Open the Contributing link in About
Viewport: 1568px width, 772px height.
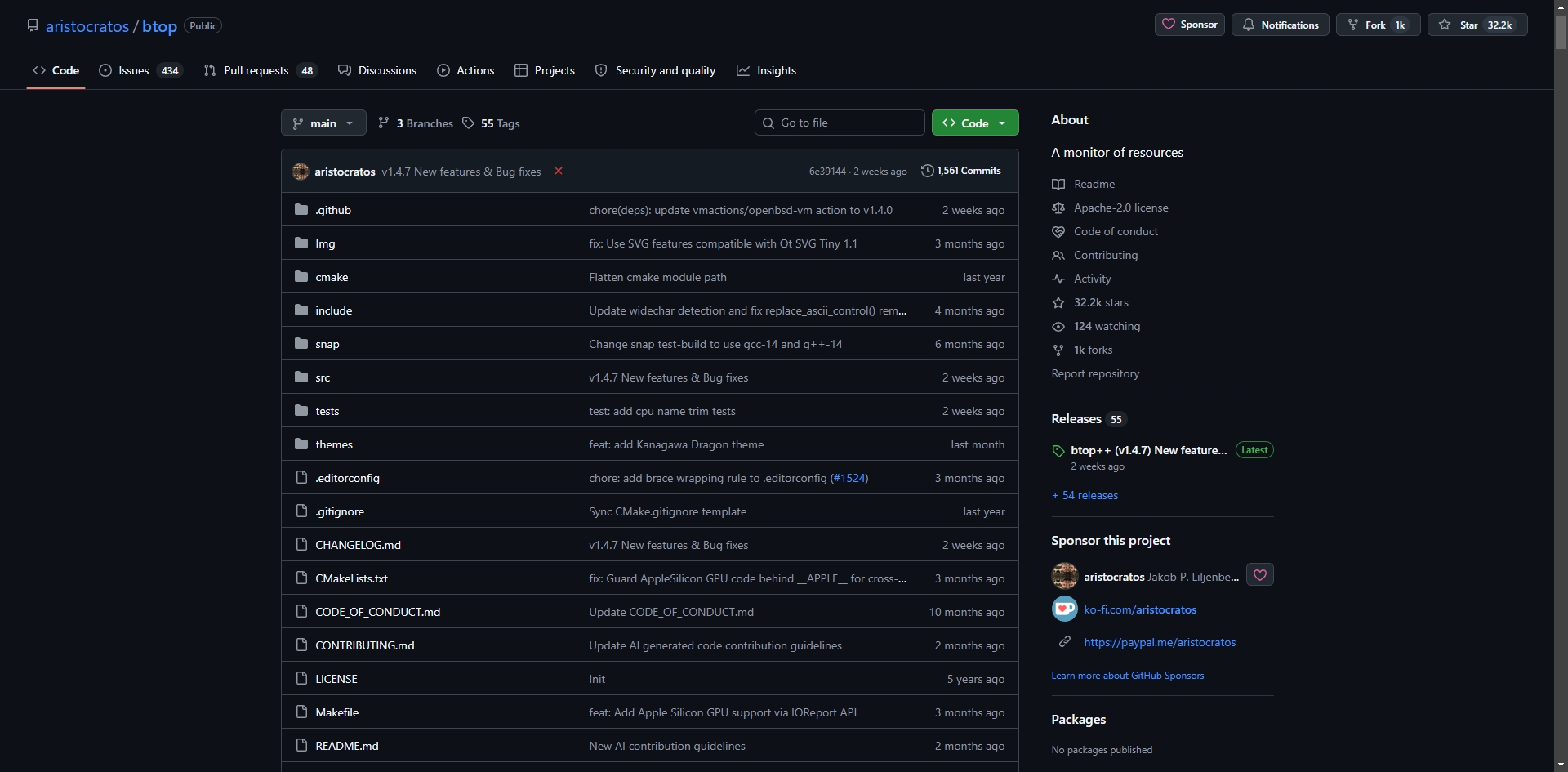click(x=1106, y=255)
